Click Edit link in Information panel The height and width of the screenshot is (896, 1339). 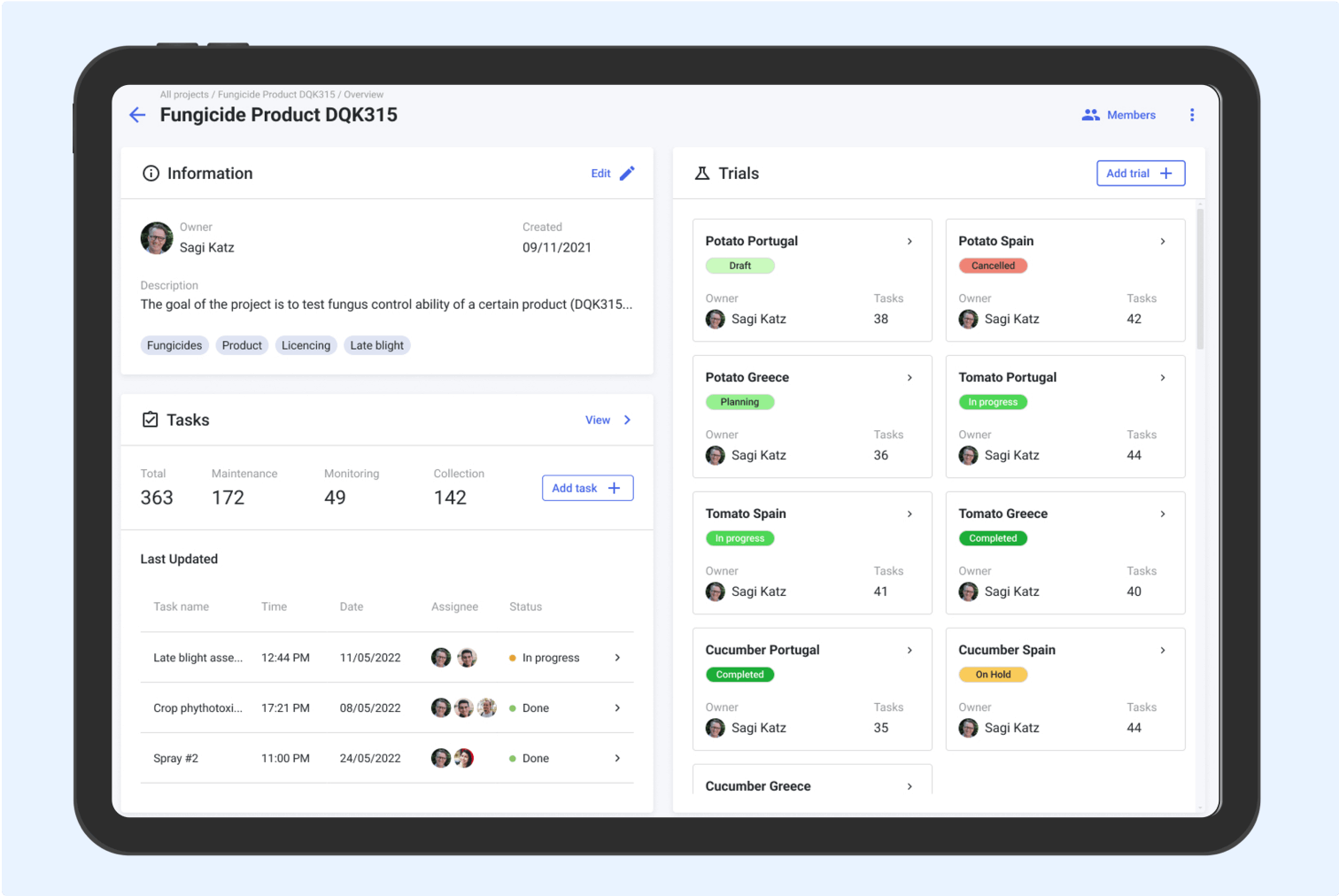point(600,174)
